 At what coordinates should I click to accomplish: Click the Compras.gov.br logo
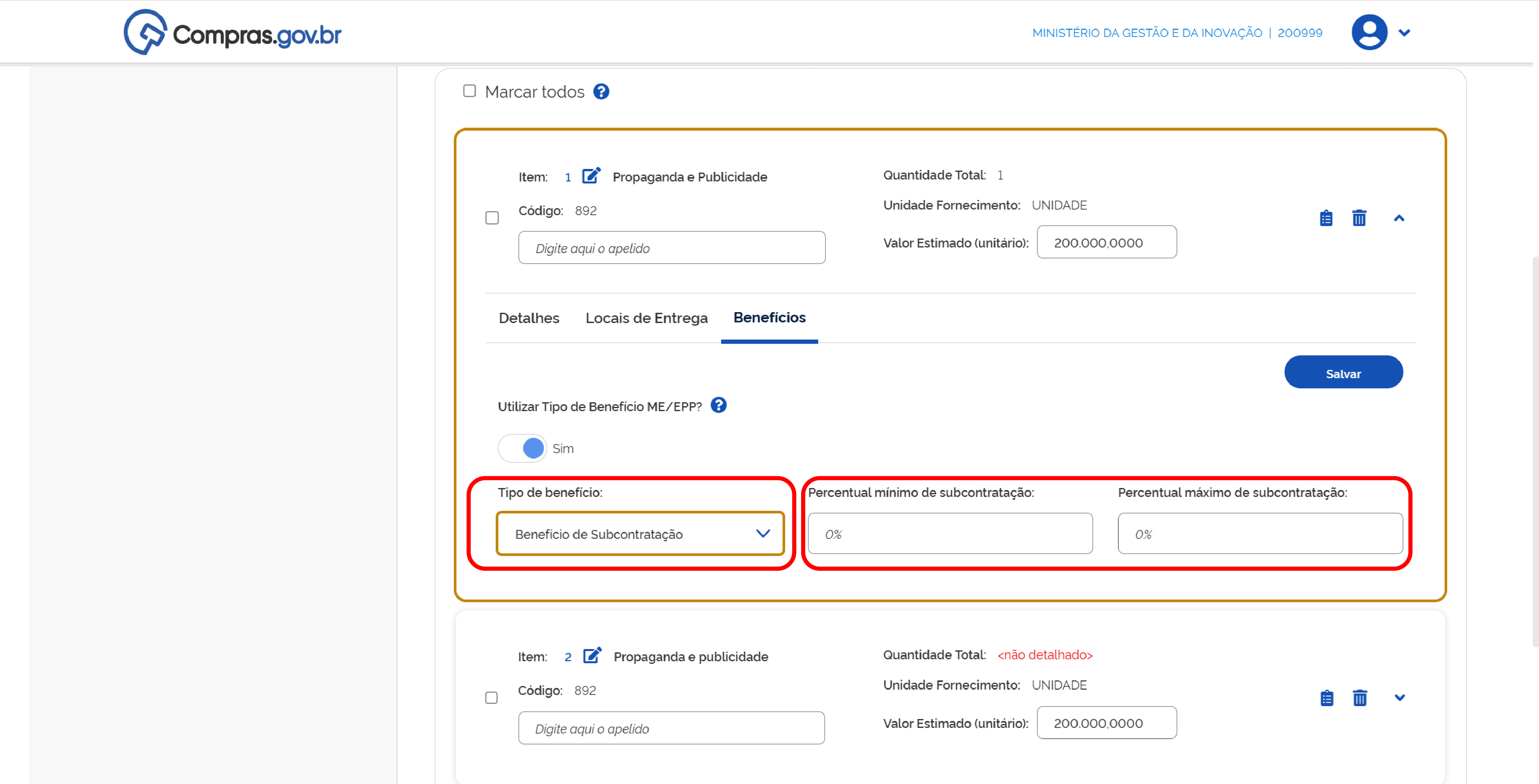[x=232, y=33]
